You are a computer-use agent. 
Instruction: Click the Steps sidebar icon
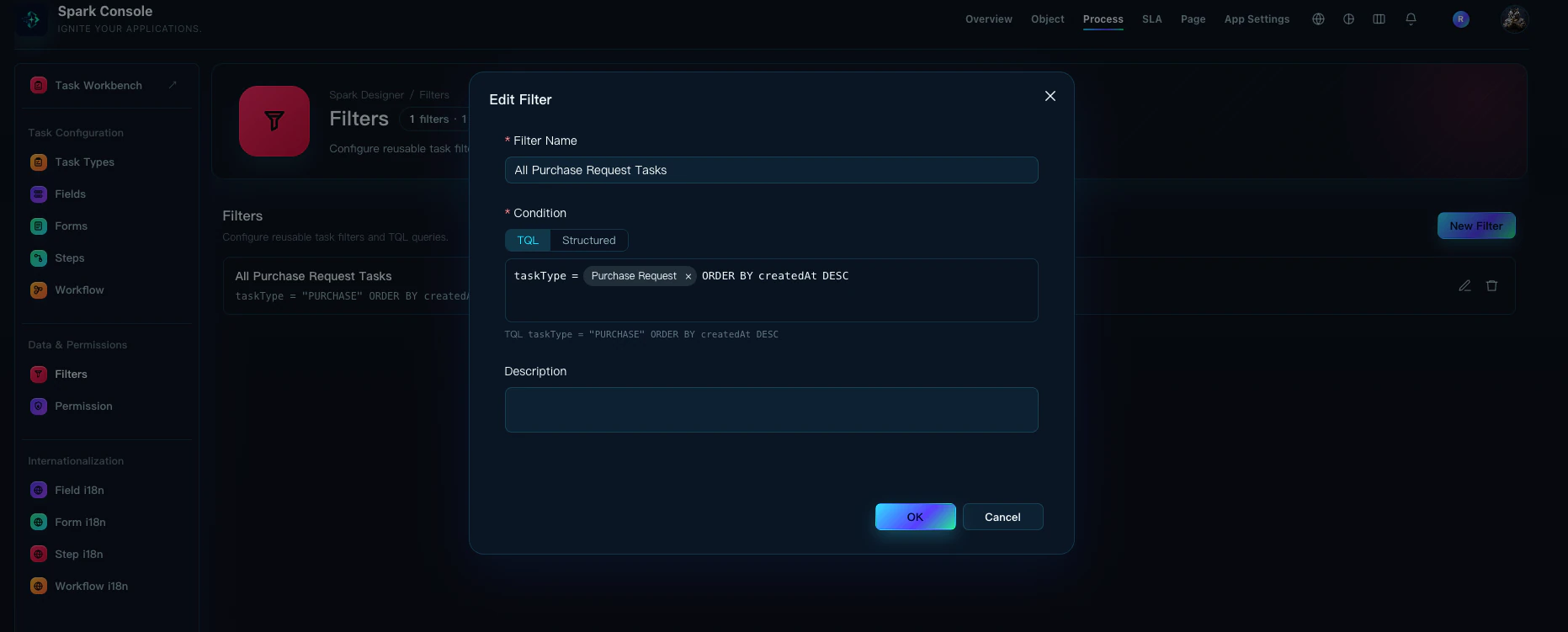pyautogui.click(x=39, y=258)
